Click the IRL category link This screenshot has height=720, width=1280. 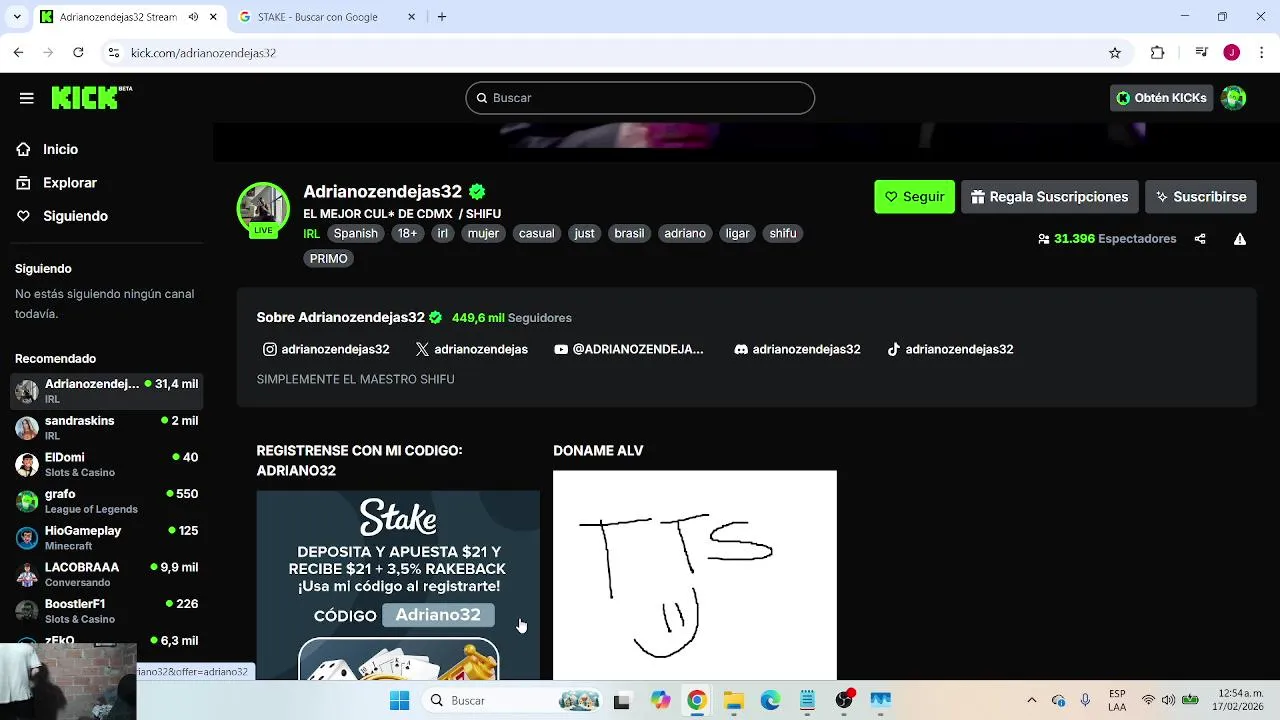pyautogui.click(x=311, y=233)
